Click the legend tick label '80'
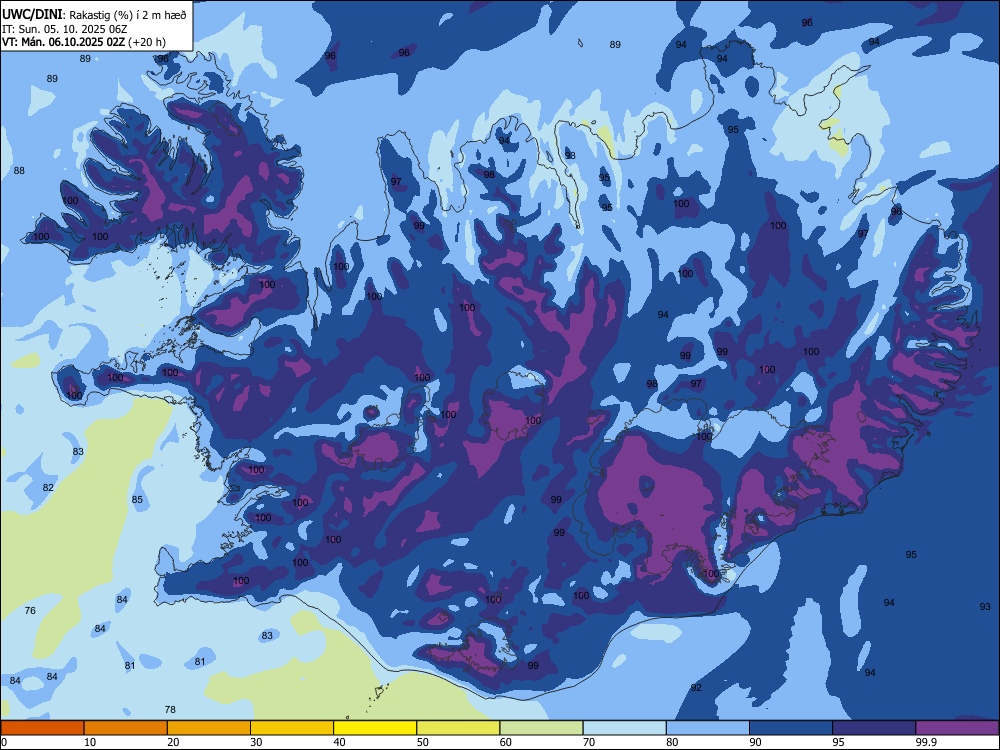The width and height of the screenshot is (1000, 750). coord(672,742)
